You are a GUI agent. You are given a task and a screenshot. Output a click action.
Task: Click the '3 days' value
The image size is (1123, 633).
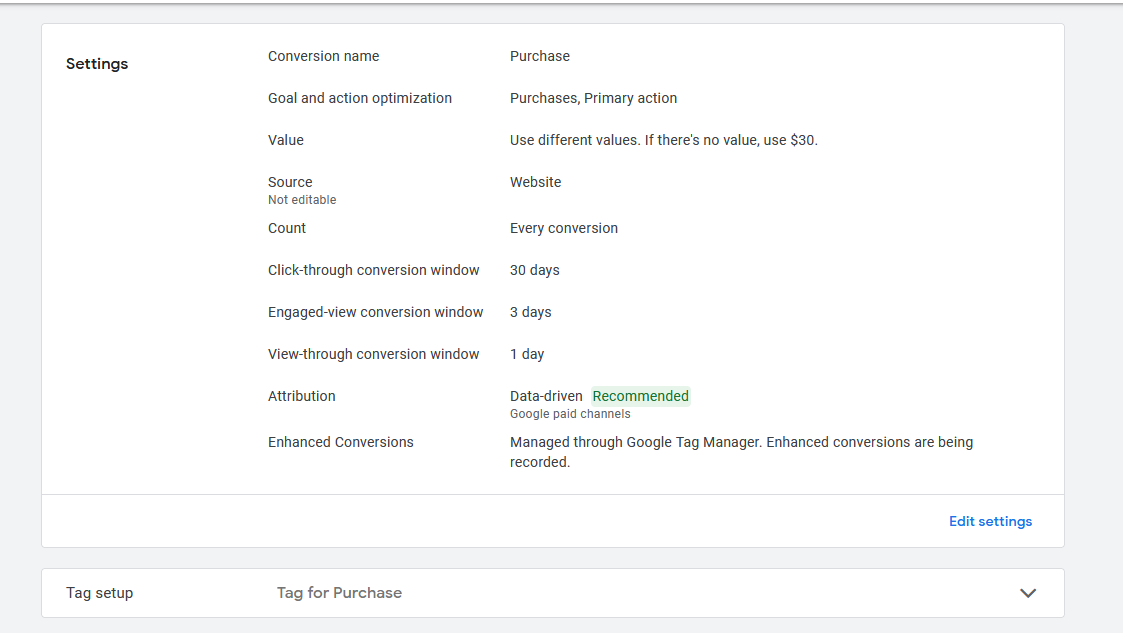point(531,312)
